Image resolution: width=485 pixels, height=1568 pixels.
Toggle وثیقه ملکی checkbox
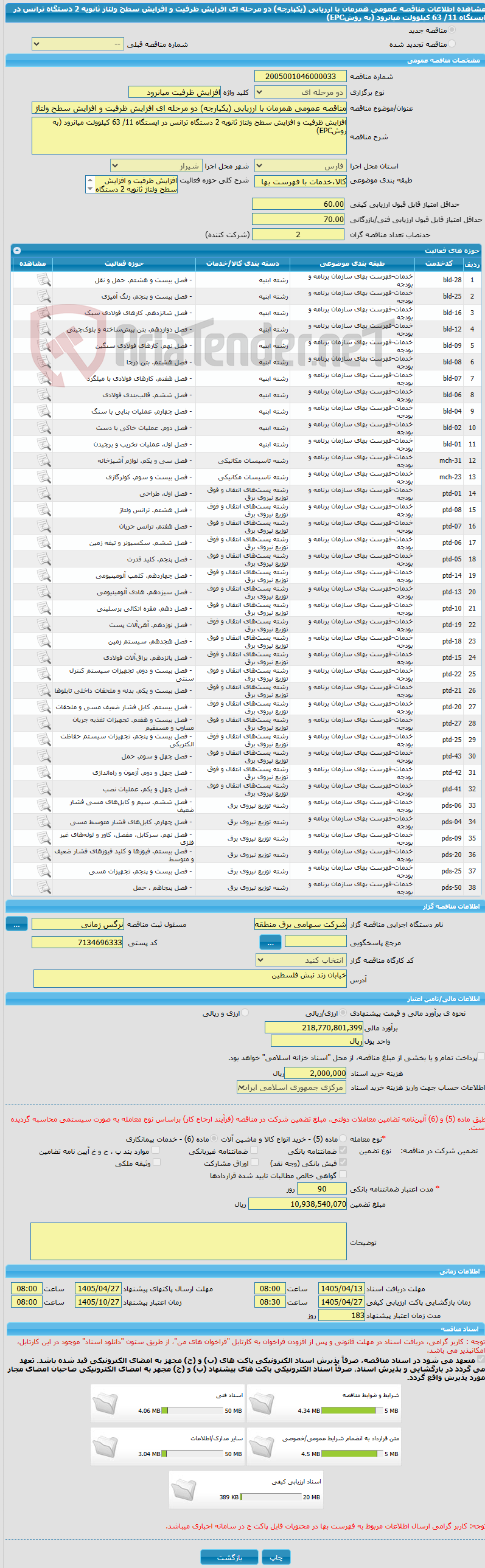pos(156,1162)
